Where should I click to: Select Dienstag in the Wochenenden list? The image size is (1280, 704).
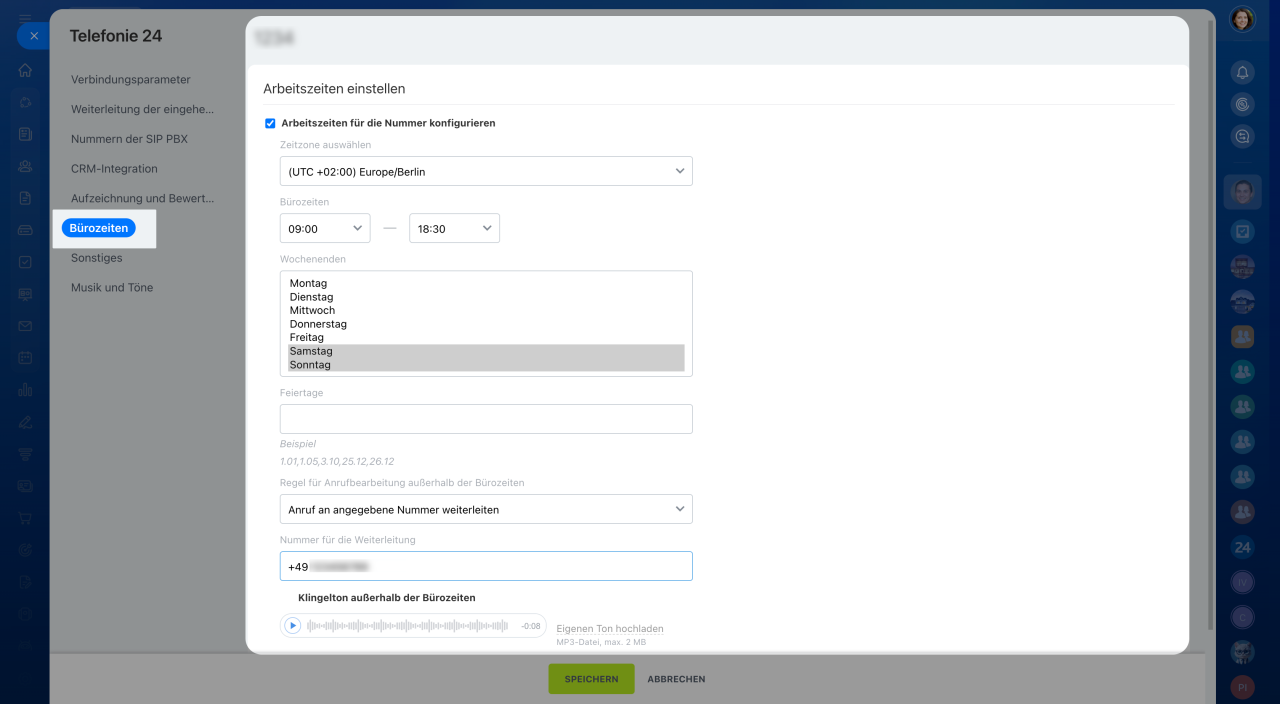(486, 297)
